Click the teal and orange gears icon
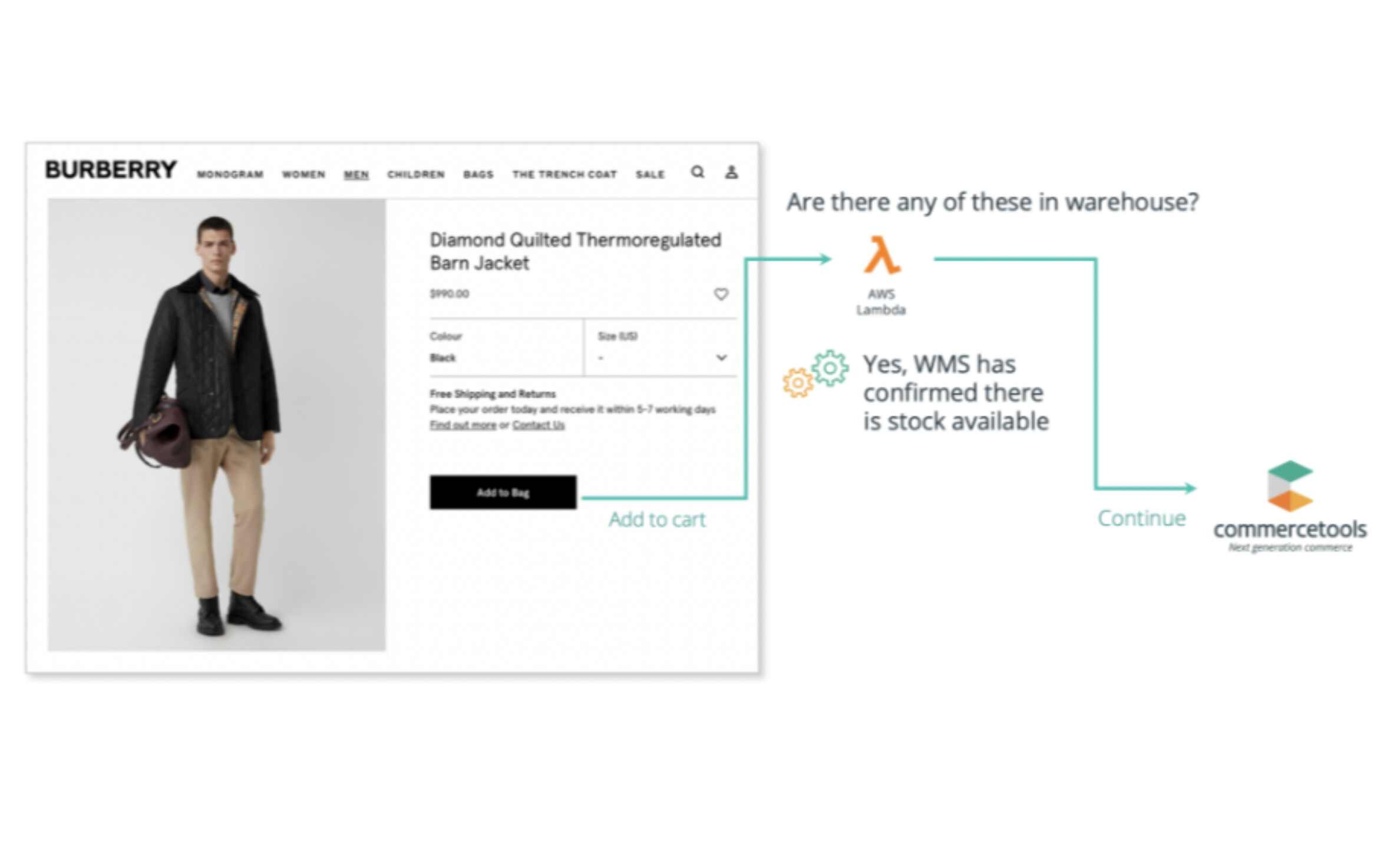Viewport: 1400px width, 845px height. [815, 374]
